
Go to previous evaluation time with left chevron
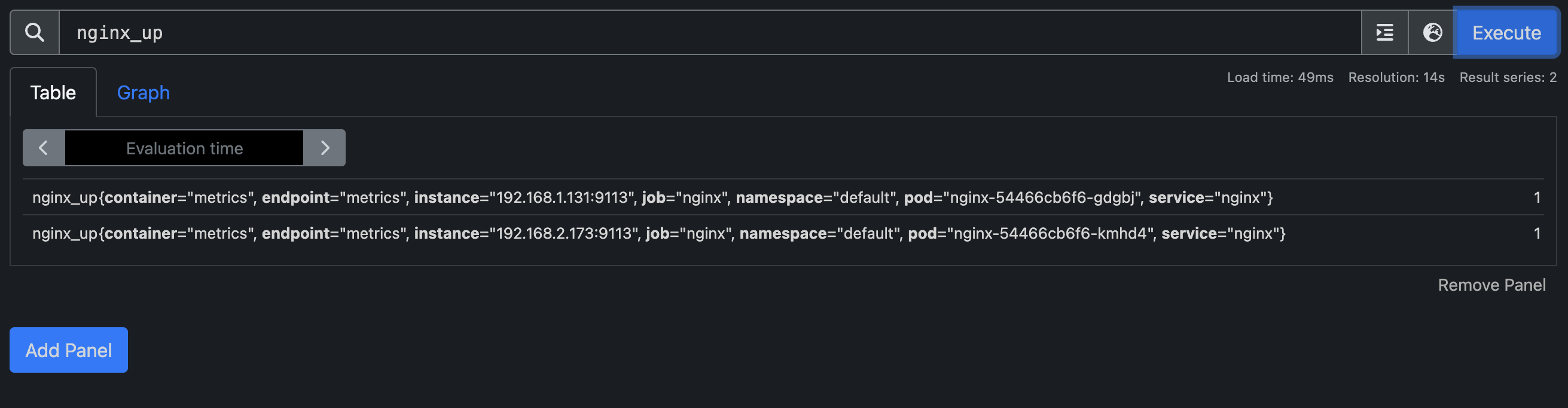tap(44, 148)
